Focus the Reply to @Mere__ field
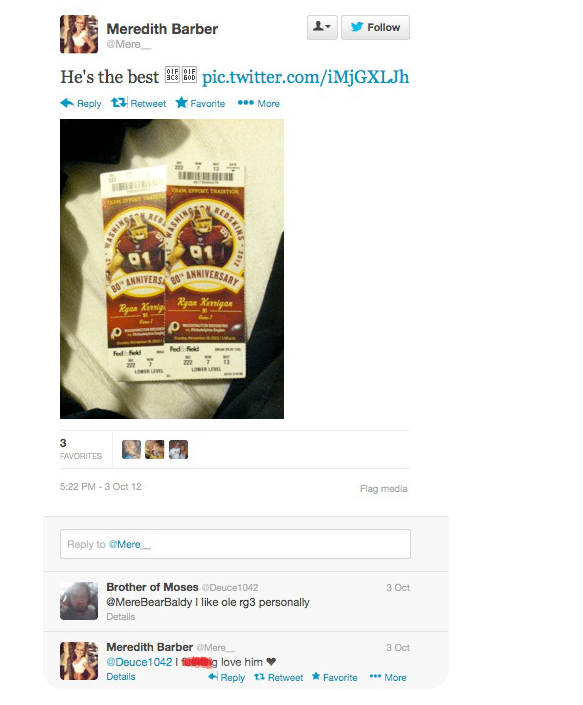This screenshot has height=705, width=583. click(235, 544)
